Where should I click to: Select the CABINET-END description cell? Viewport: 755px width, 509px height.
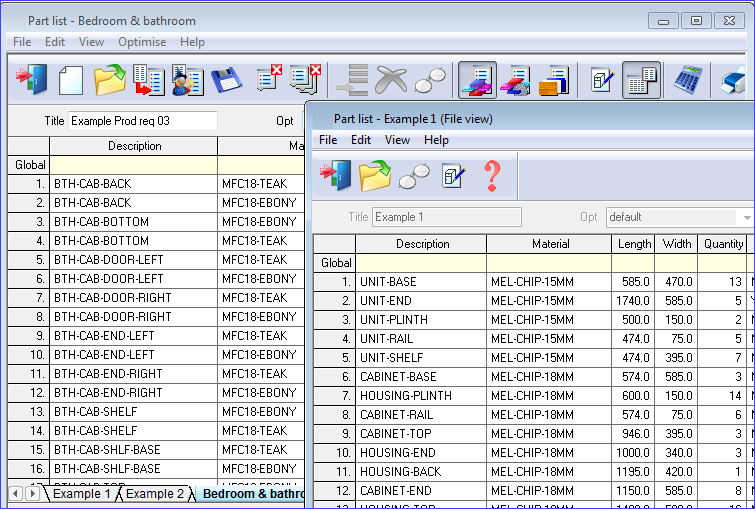[x=421, y=491]
